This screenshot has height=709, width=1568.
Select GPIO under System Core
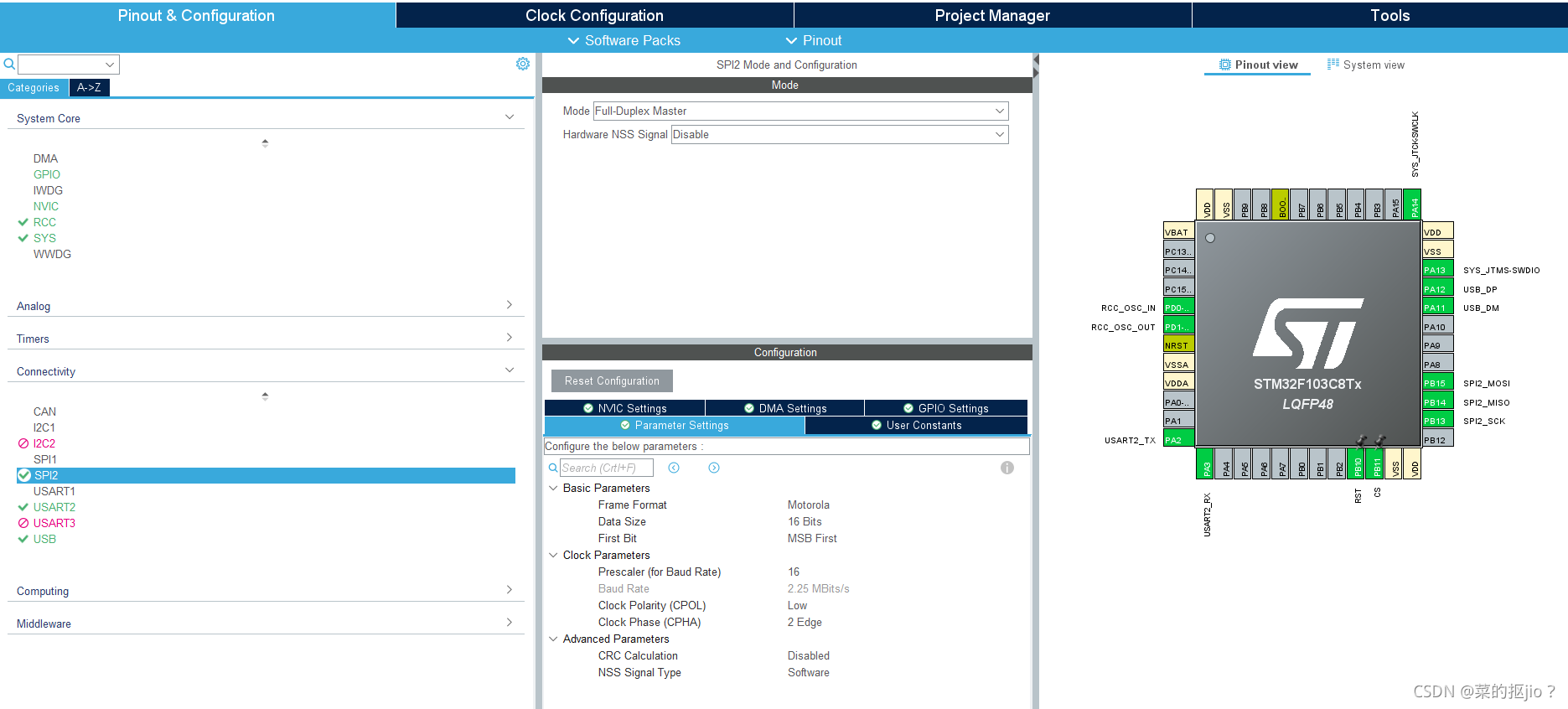47,174
